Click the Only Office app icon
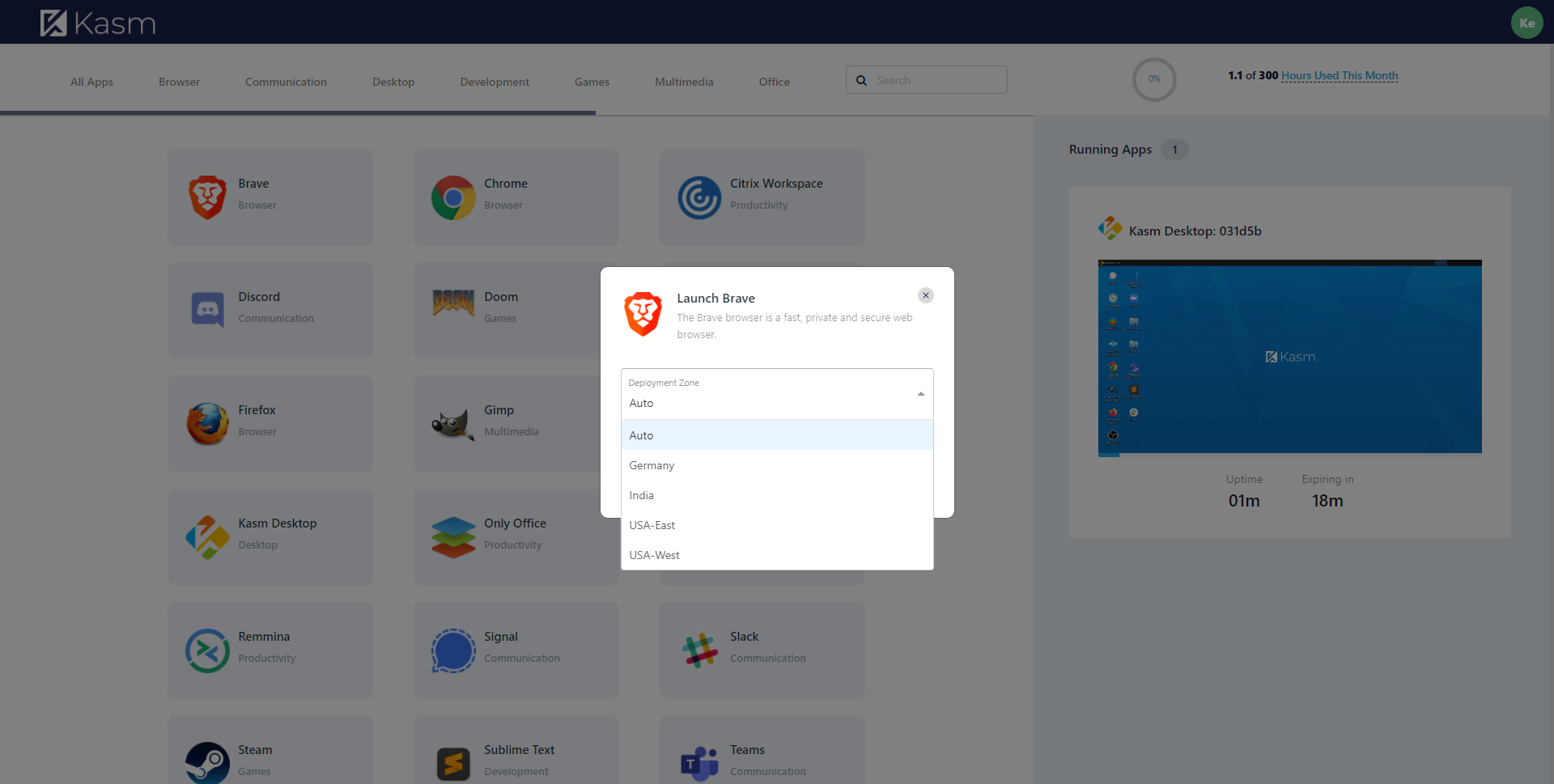This screenshot has width=1554, height=784. (453, 537)
